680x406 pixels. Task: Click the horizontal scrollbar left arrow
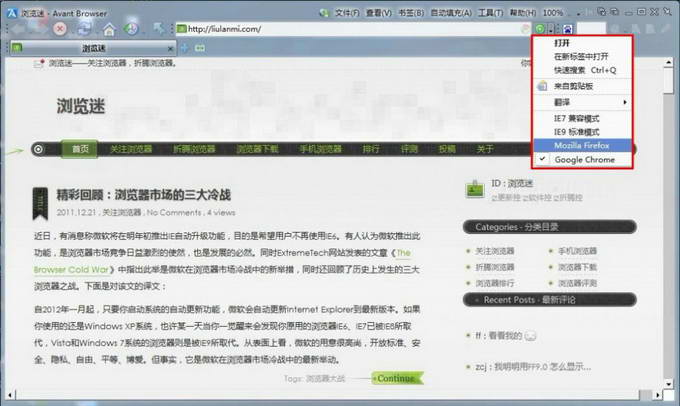(10, 395)
